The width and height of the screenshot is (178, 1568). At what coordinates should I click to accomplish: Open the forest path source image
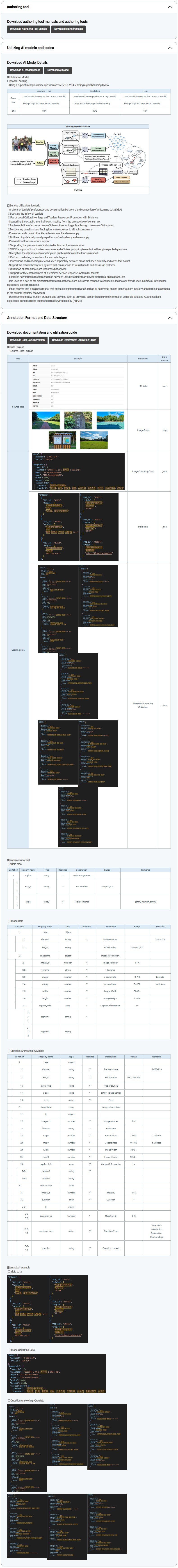tap(45, 420)
